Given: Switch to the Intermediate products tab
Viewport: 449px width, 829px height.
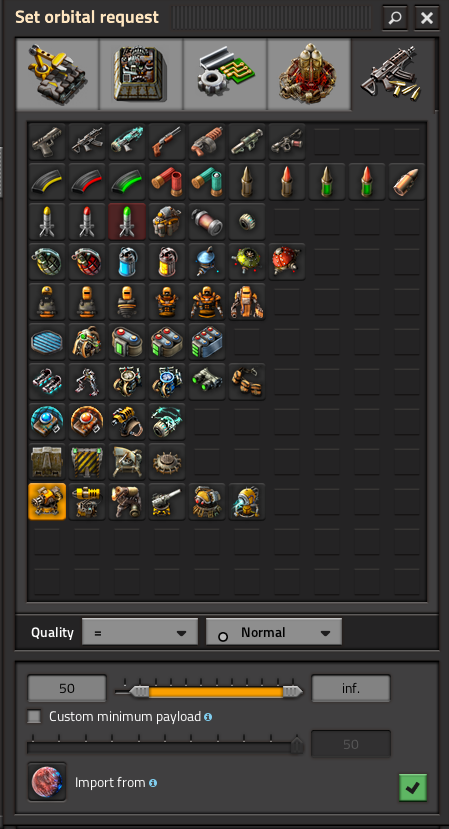Looking at the screenshot, I should tap(225, 74).
